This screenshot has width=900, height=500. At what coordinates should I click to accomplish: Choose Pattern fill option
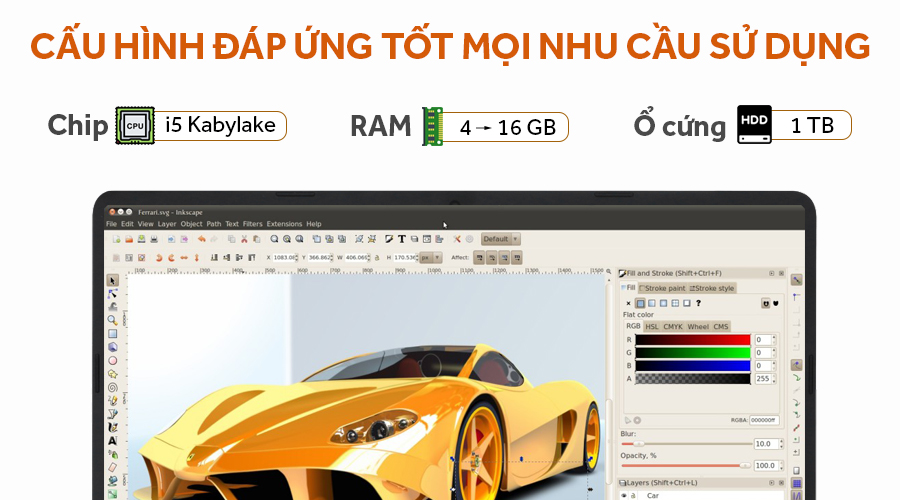click(675, 303)
